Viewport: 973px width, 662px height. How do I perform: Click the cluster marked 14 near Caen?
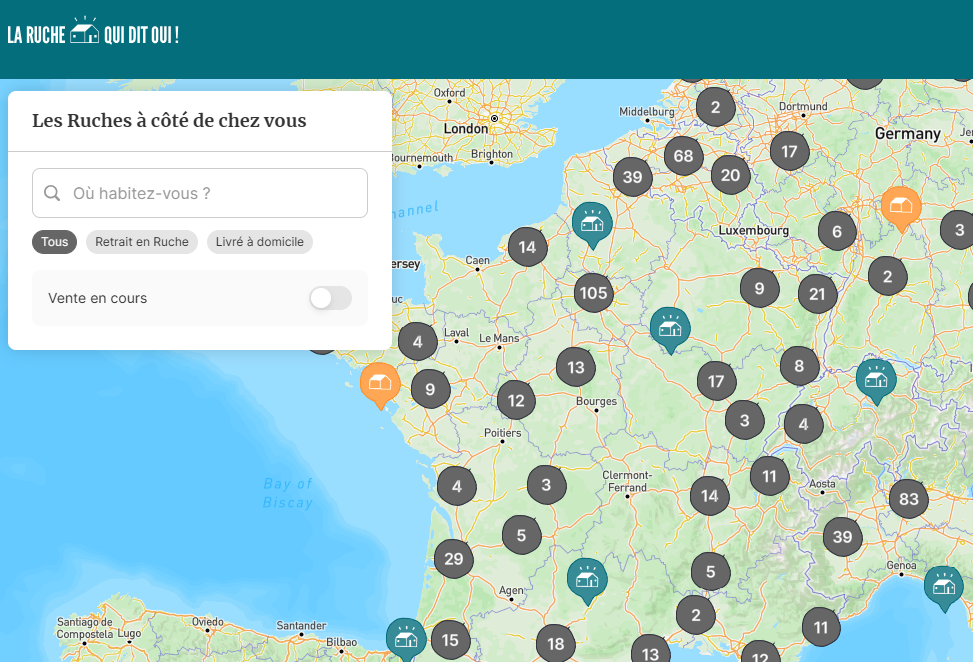pos(527,247)
